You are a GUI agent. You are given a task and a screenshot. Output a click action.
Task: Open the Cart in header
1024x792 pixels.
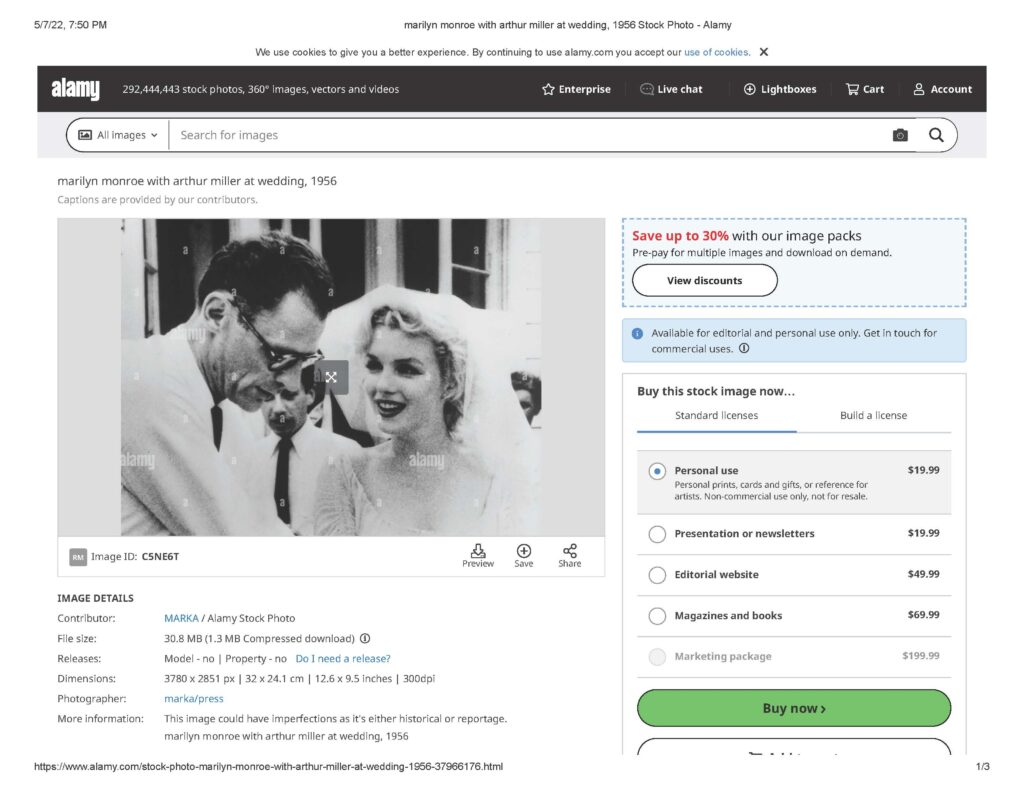click(x=865, y=89)
